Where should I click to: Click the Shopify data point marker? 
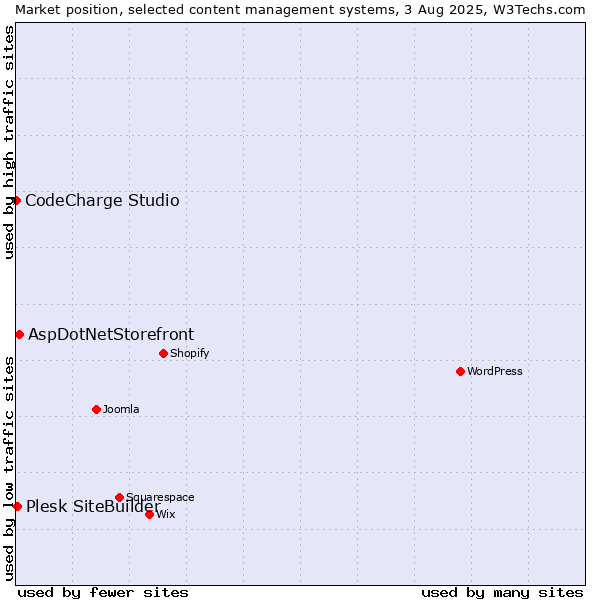(x=163, y=354)
